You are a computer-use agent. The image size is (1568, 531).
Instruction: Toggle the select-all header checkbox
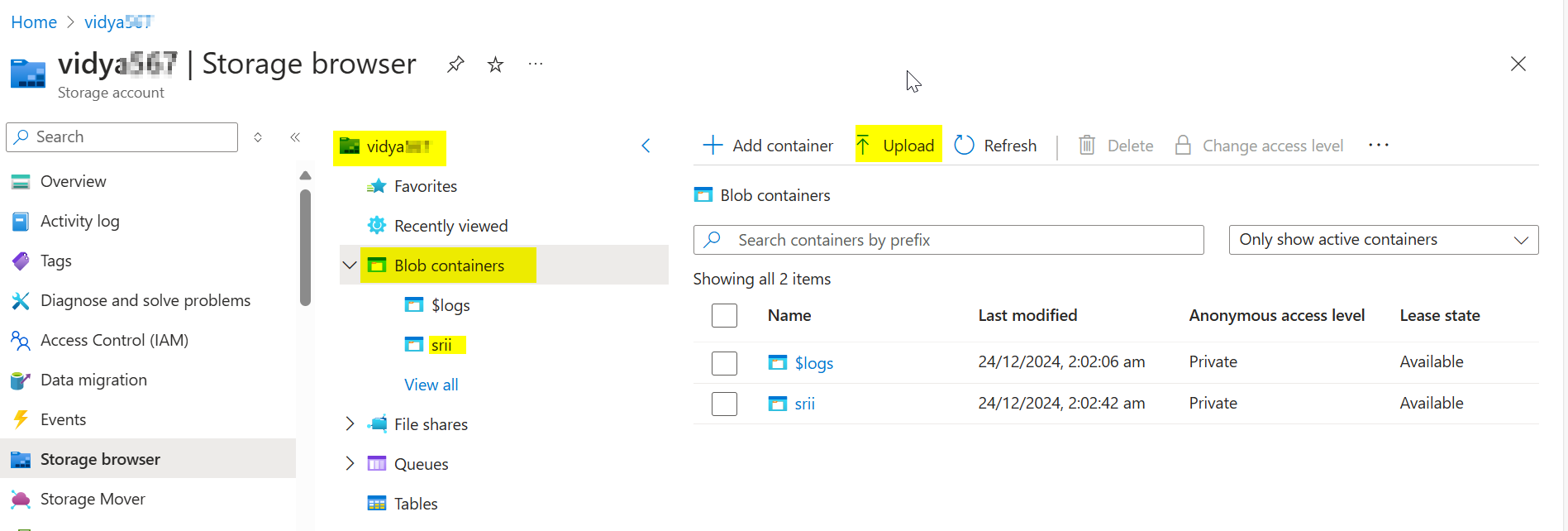[x=724, y=315]
